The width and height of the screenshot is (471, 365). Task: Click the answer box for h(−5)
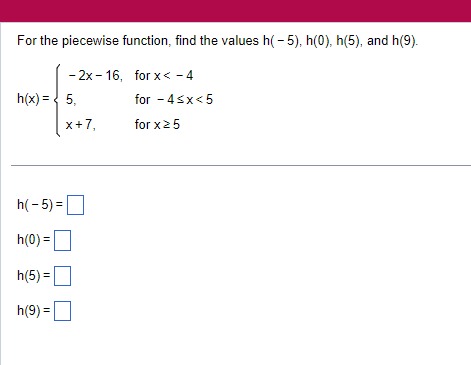pos(75,205)
